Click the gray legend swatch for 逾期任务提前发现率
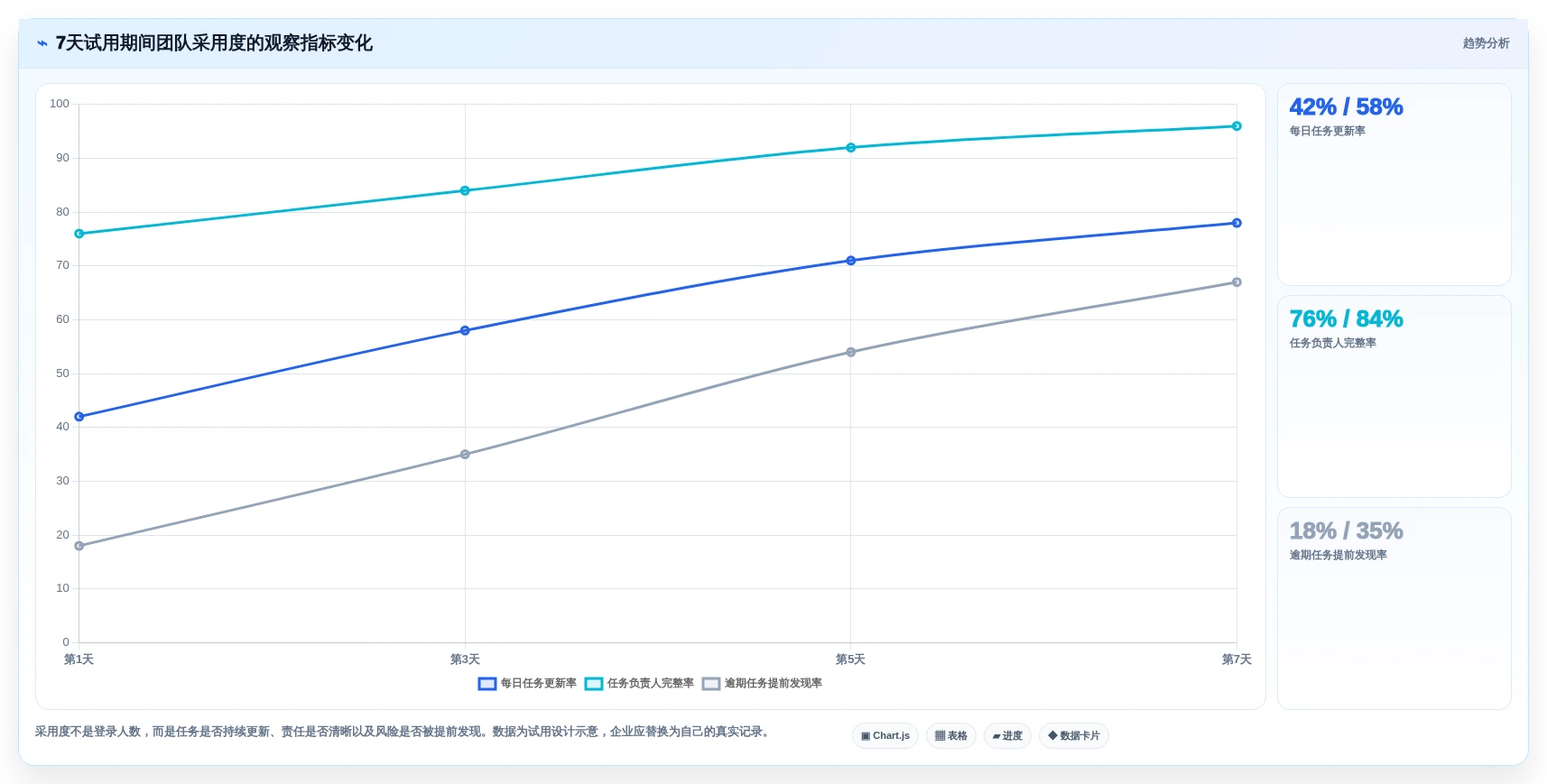1547x784 pixels. tap(711, 684)
